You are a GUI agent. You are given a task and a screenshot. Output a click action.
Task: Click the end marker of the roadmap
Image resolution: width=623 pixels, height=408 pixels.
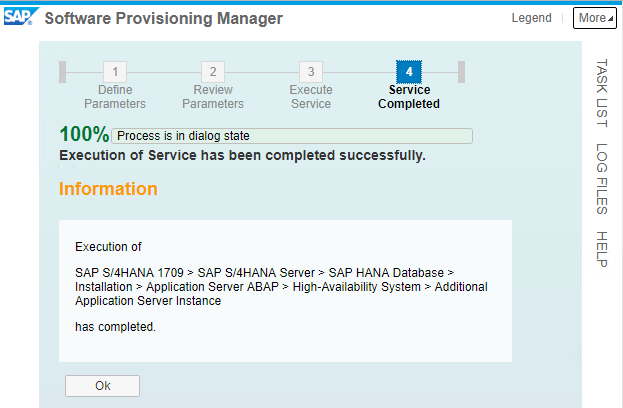click(461, 72)
